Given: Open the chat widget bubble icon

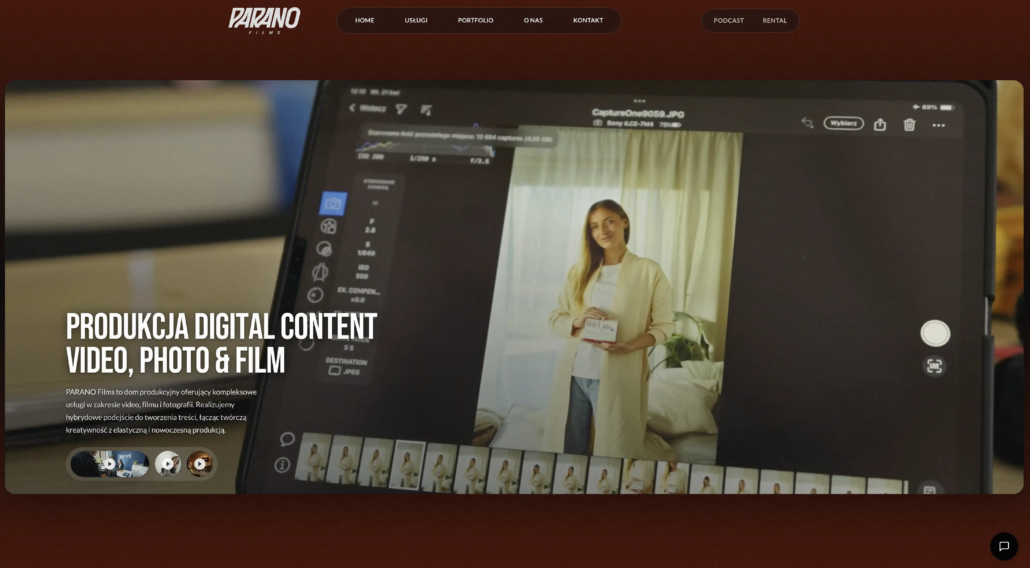Looking at the screenshot, I should (x=1004, y=546).
